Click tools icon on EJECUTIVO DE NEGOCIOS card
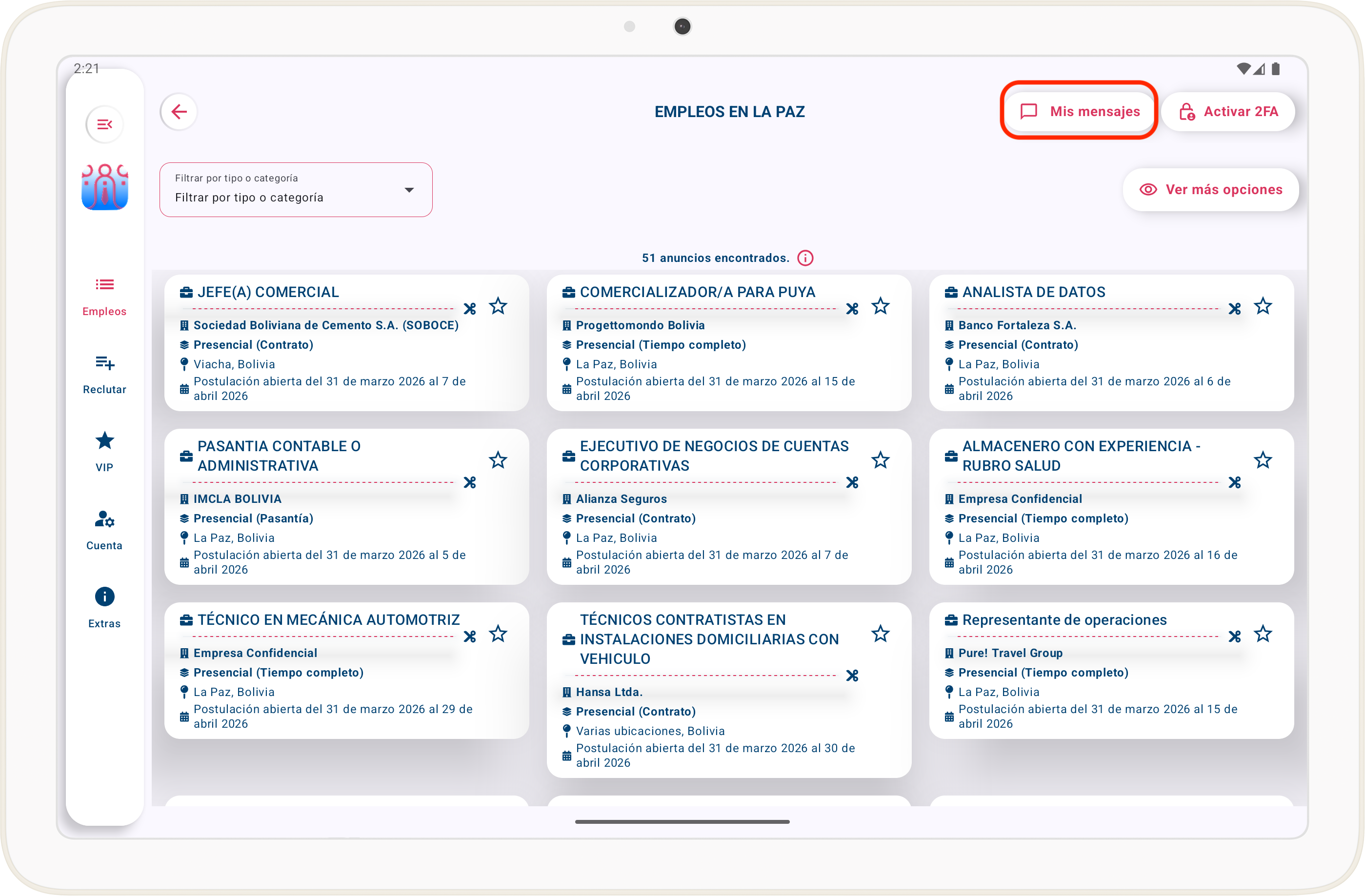This screenshot has height=896, width=1365. point(852,483)
